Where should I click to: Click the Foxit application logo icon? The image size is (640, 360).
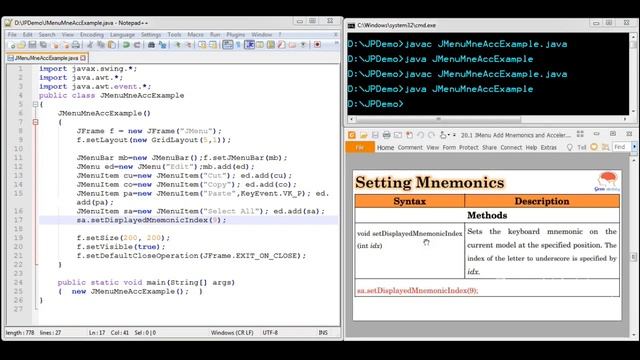[x=351, y=135]
